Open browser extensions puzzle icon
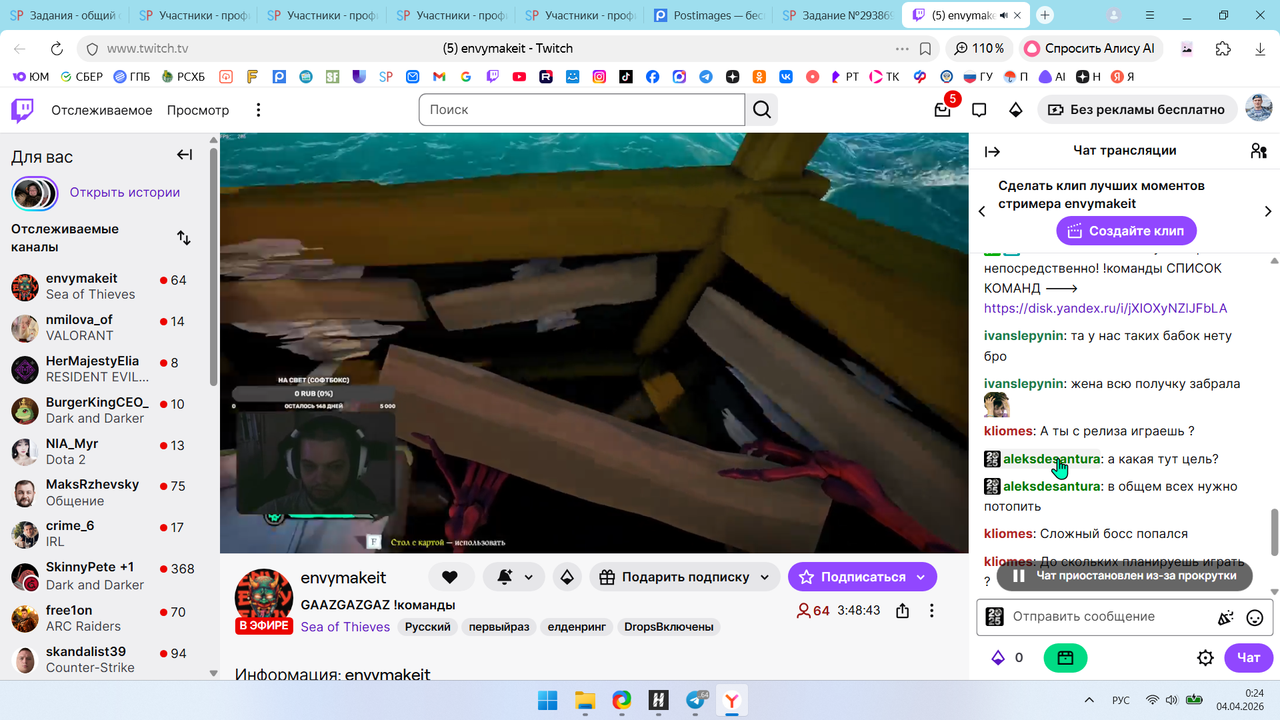This screenshot has width=1280, height=720. click(x=1223, y=48)
